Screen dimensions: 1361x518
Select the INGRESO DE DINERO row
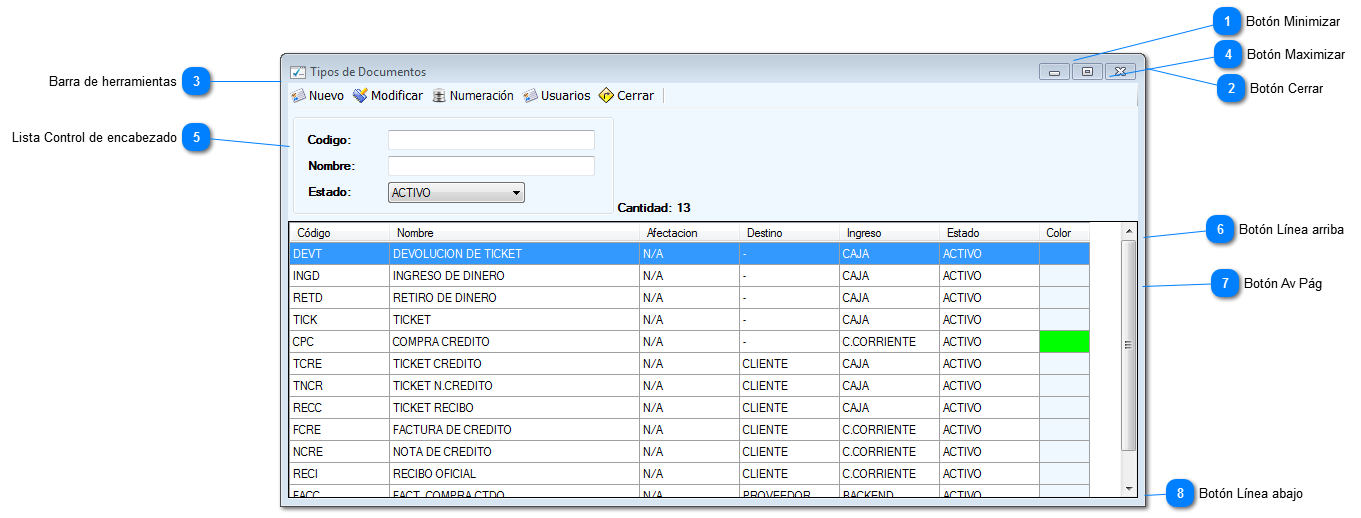coord(689,276)
